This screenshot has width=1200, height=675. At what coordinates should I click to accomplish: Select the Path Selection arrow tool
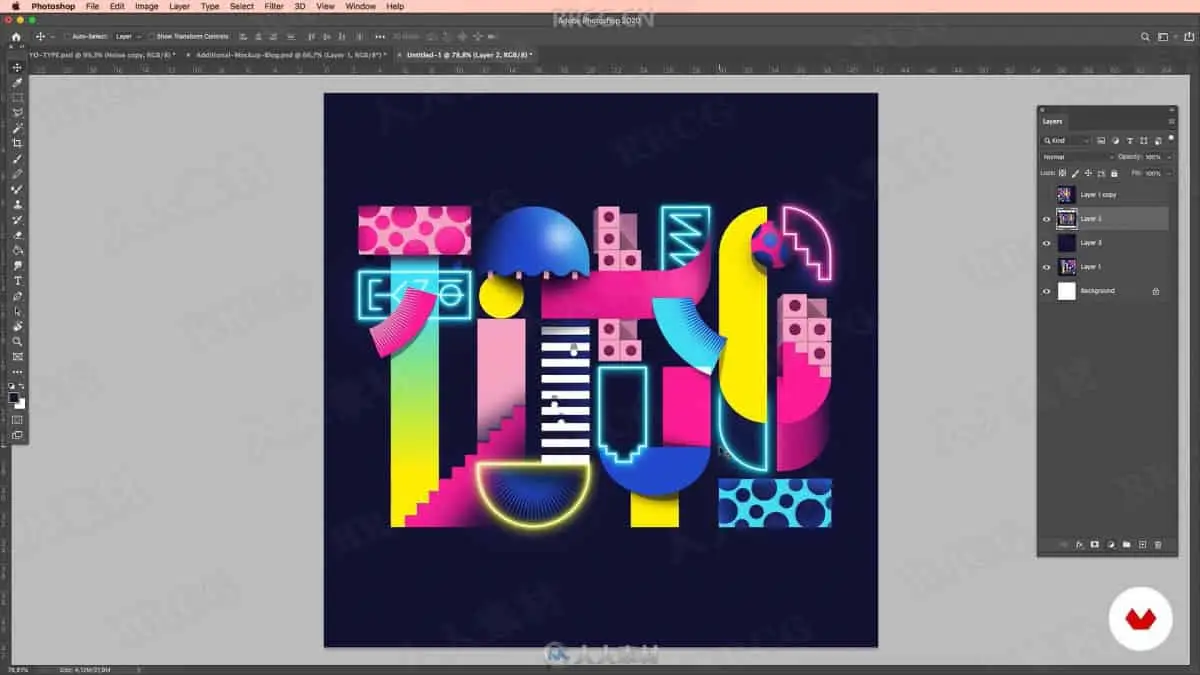17,311
